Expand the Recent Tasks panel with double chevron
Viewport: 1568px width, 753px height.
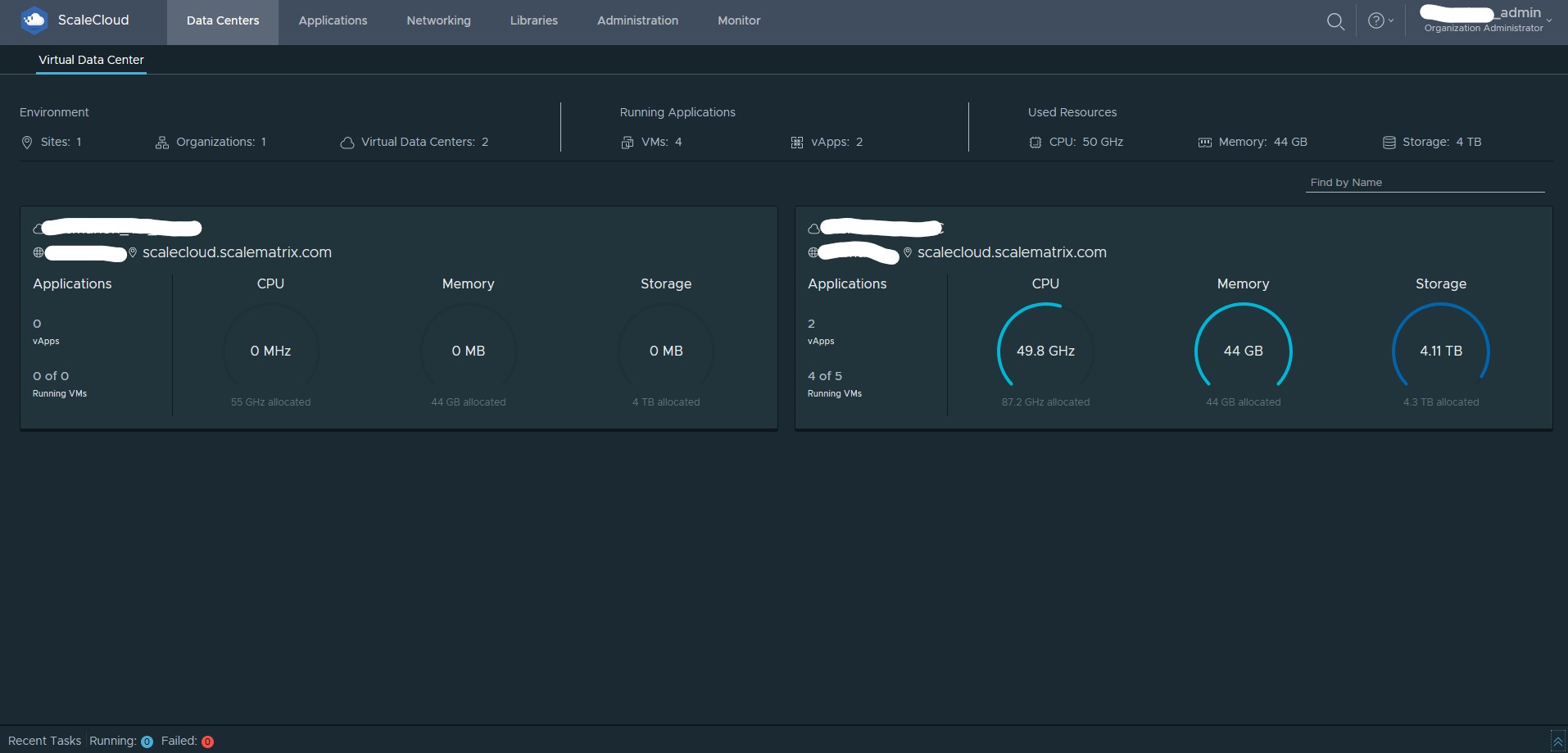(x=1557, y=741)
